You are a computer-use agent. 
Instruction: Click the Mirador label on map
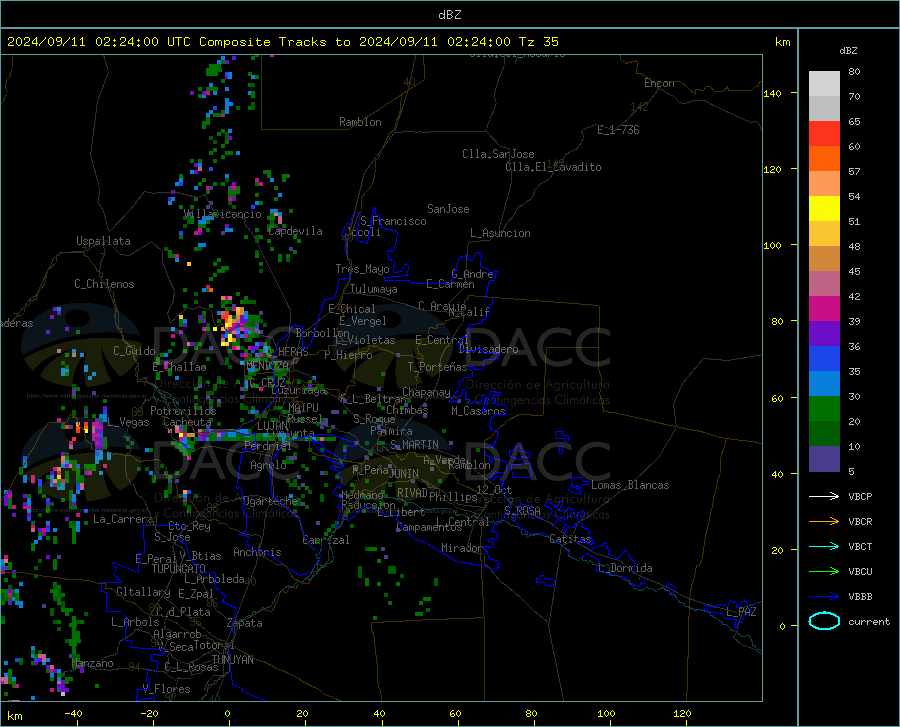coord(462,548)
